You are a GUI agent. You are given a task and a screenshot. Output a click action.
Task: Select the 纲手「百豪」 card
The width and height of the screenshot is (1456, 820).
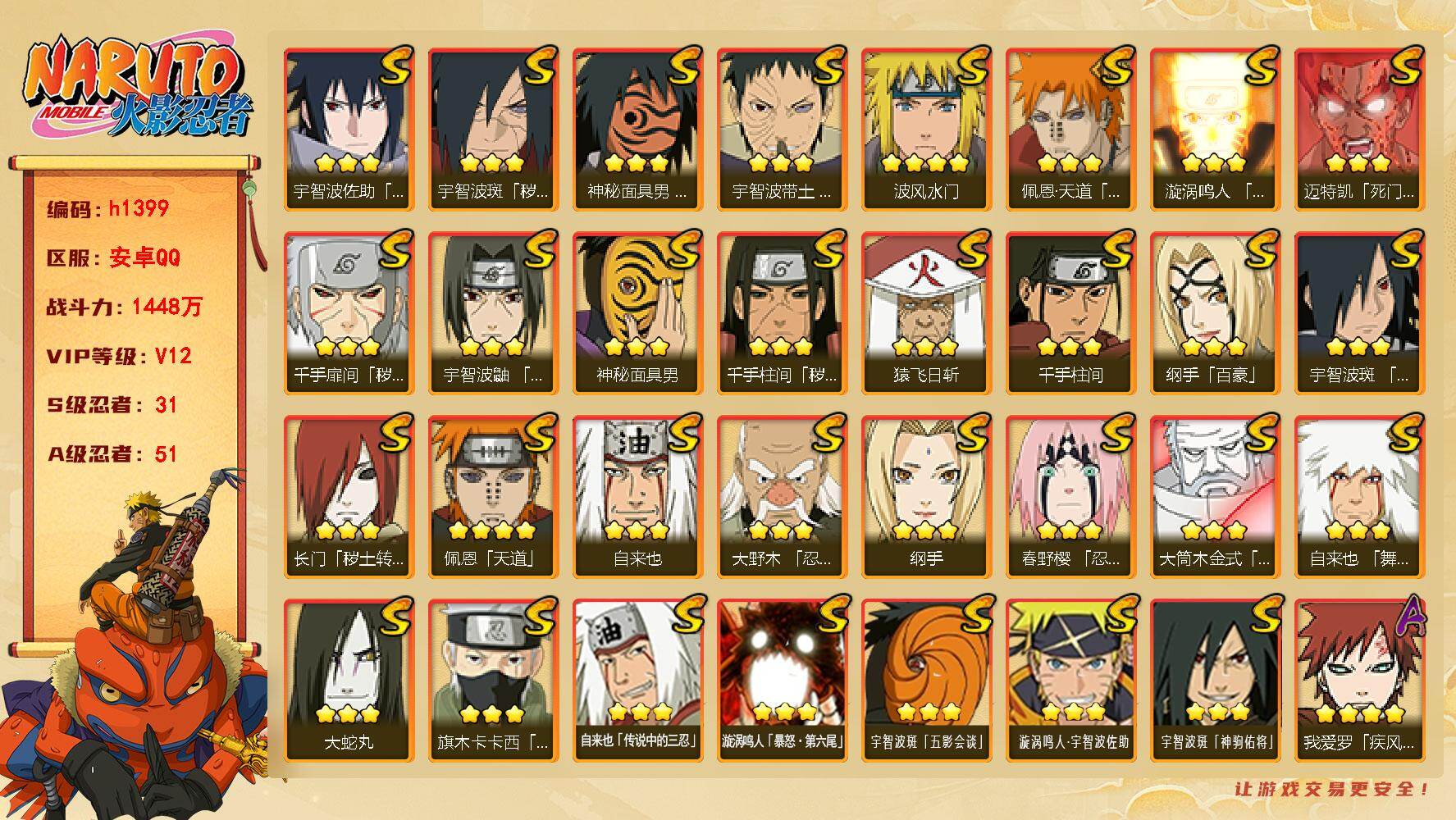coord(1215,313)
